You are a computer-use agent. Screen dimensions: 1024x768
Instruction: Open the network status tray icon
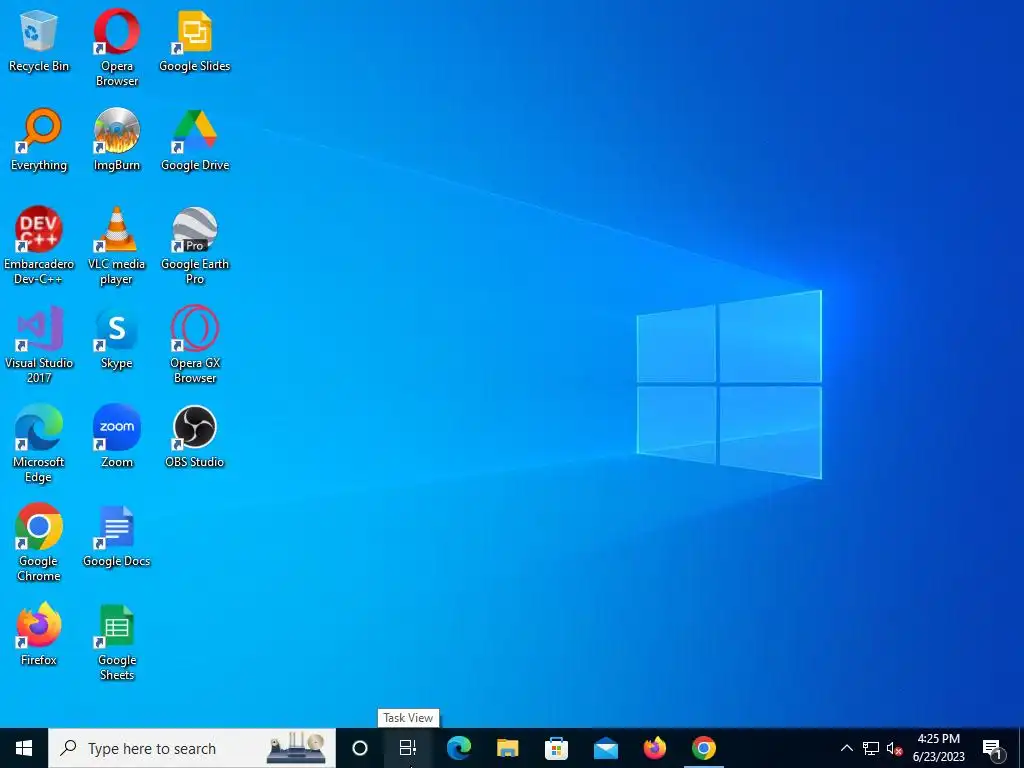click(x=871, y=748)
